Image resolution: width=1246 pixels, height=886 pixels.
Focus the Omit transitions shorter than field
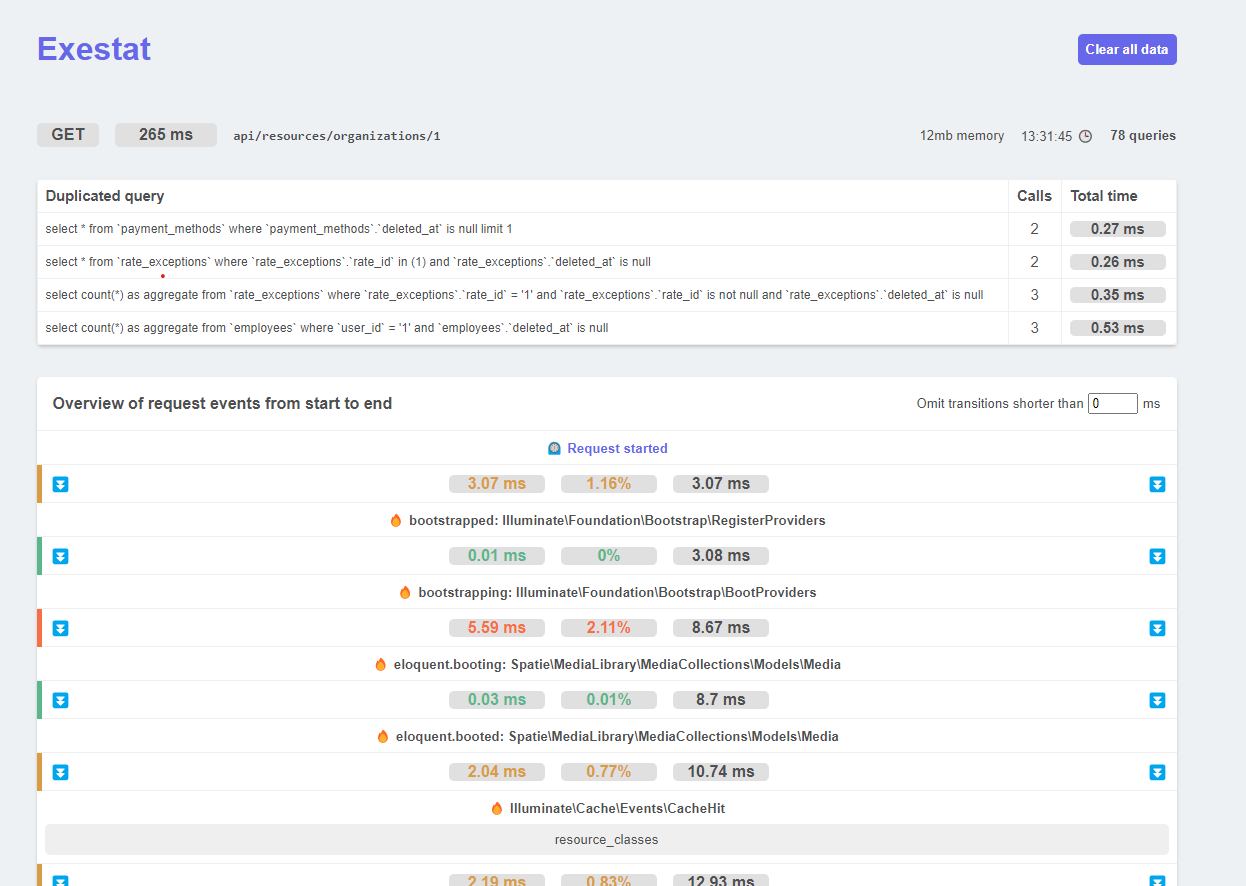(x=1112, y=404)
